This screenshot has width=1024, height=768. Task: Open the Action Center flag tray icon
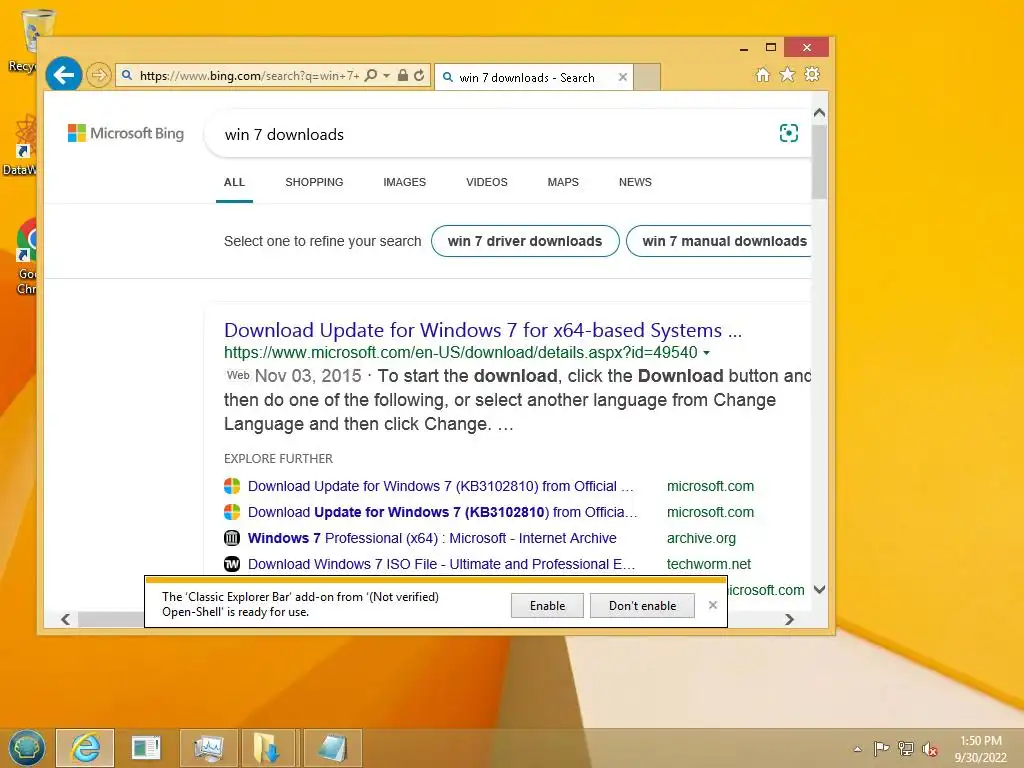[x=881, y=748]
